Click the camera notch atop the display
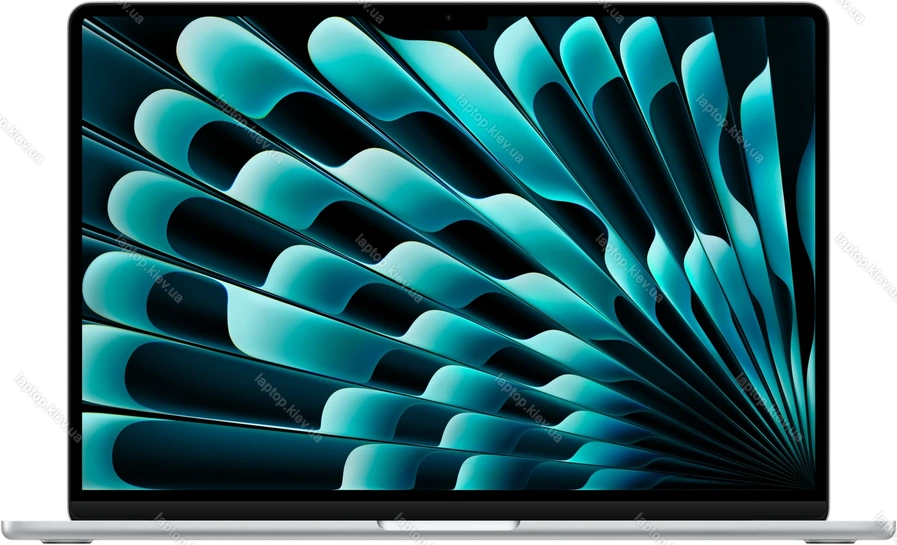The image size is (897, 545). [x=448, y=19]
